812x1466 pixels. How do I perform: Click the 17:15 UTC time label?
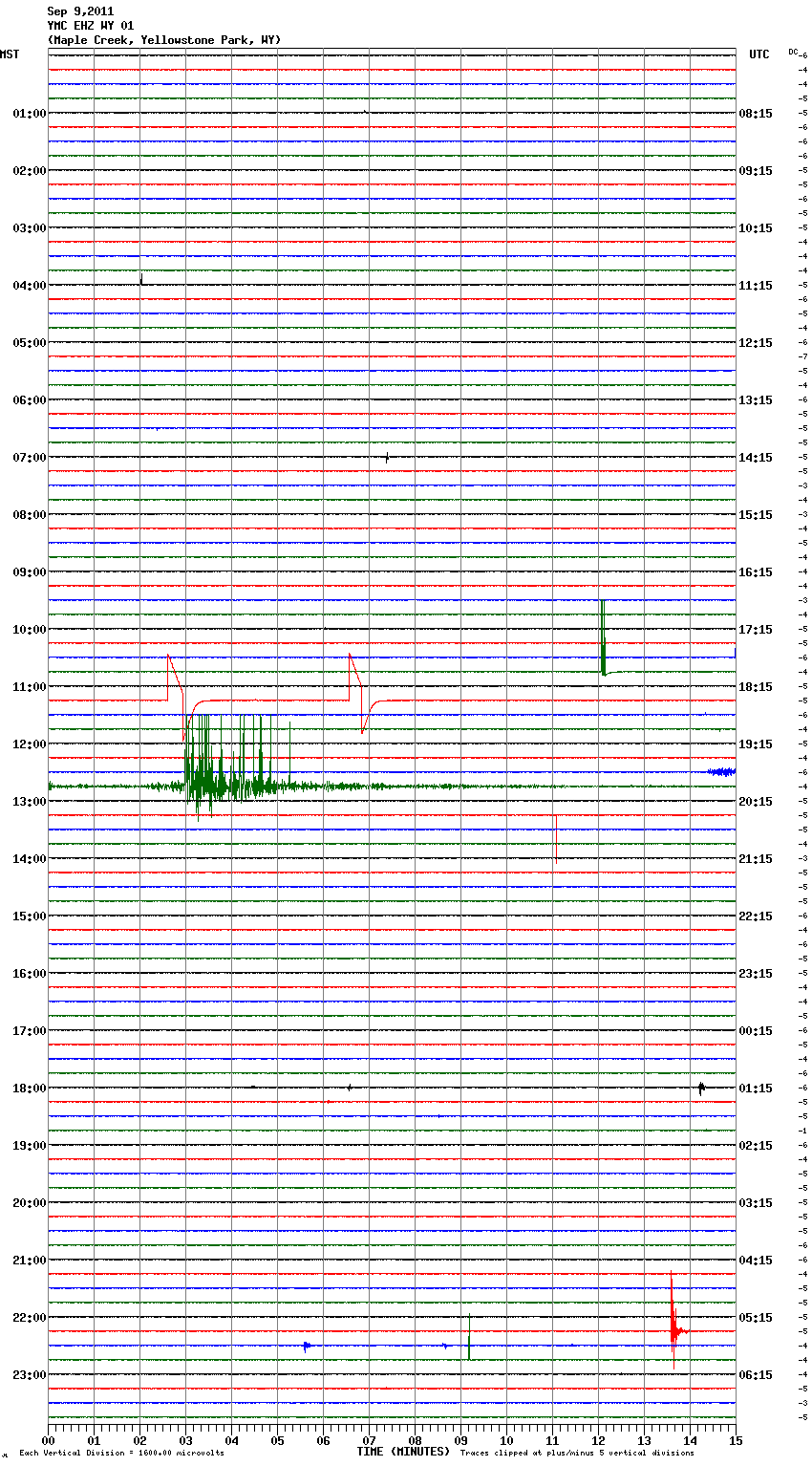(x=756, y=630)
